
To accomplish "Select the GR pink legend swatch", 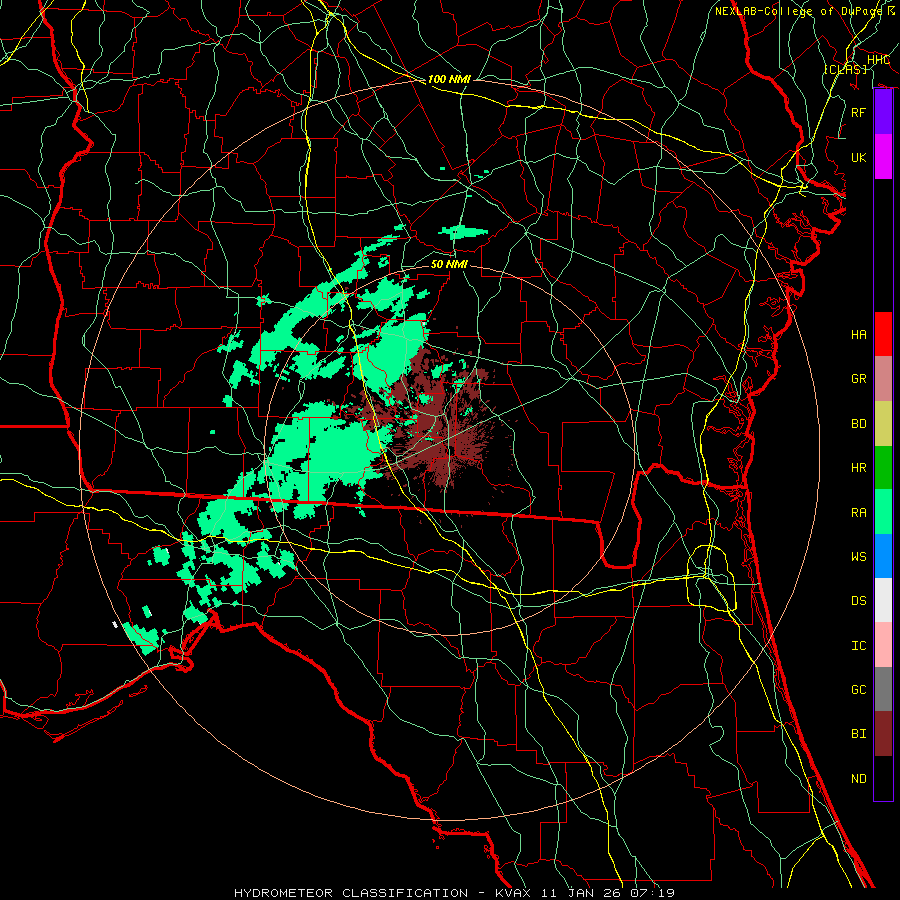I will click(x=883, y=379).
